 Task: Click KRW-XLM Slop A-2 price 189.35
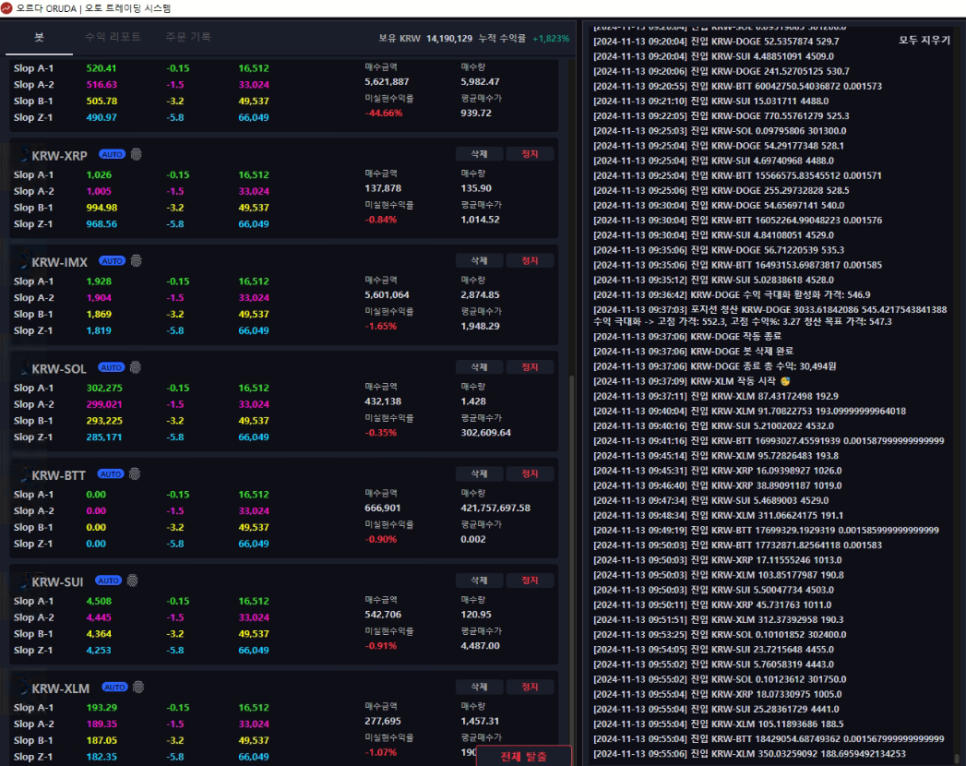click(x=102, y=724)
